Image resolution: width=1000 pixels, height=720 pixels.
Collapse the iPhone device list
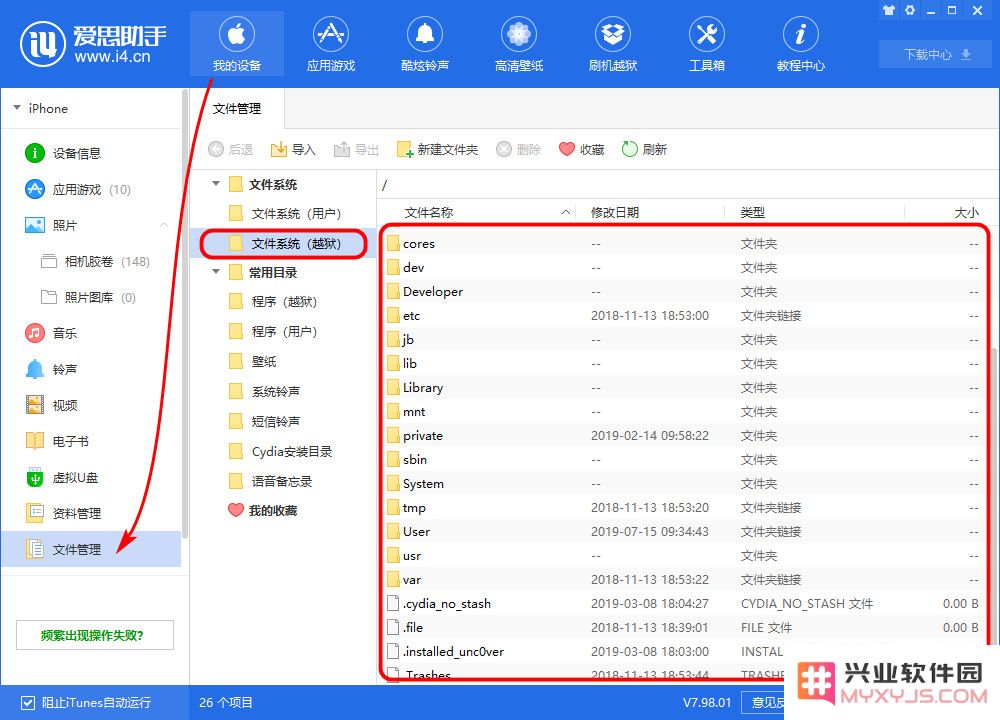(x=17, y=108)
